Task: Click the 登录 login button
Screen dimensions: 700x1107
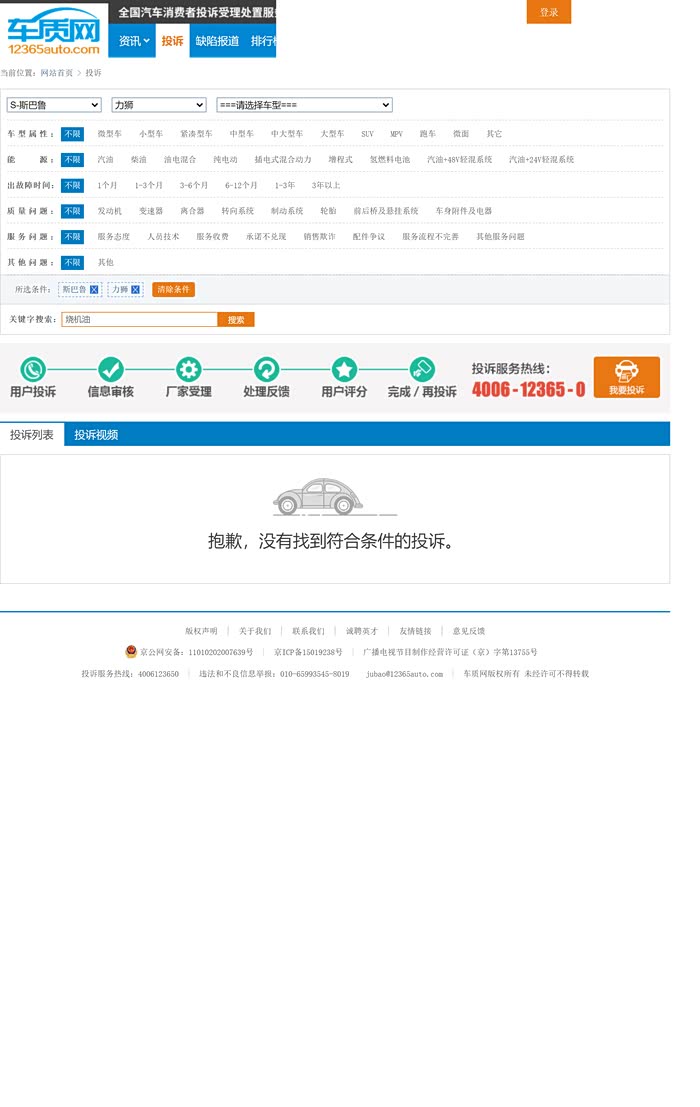Action: tap(548, 12)
